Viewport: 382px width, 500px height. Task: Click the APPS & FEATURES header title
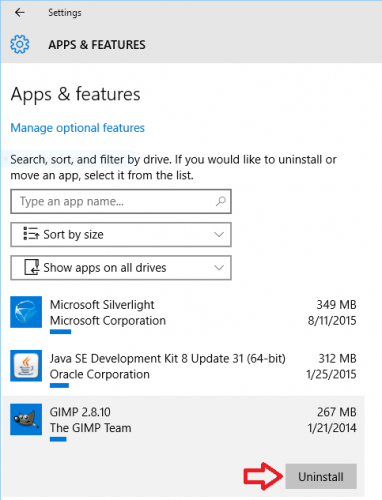tap(97, 45)
